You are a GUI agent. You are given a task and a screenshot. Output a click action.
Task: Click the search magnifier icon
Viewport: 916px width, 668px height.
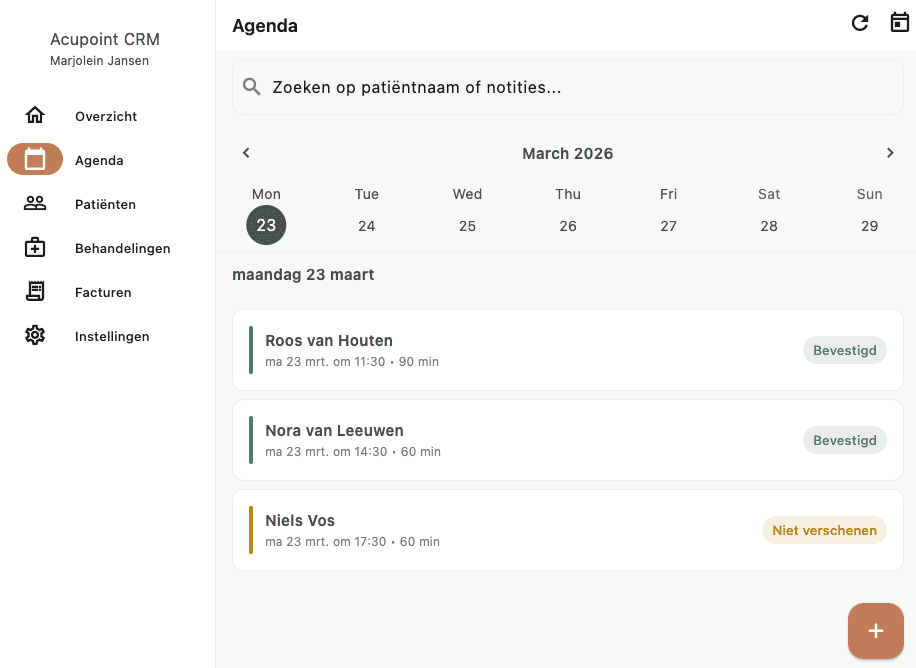[x=251, y=87]
